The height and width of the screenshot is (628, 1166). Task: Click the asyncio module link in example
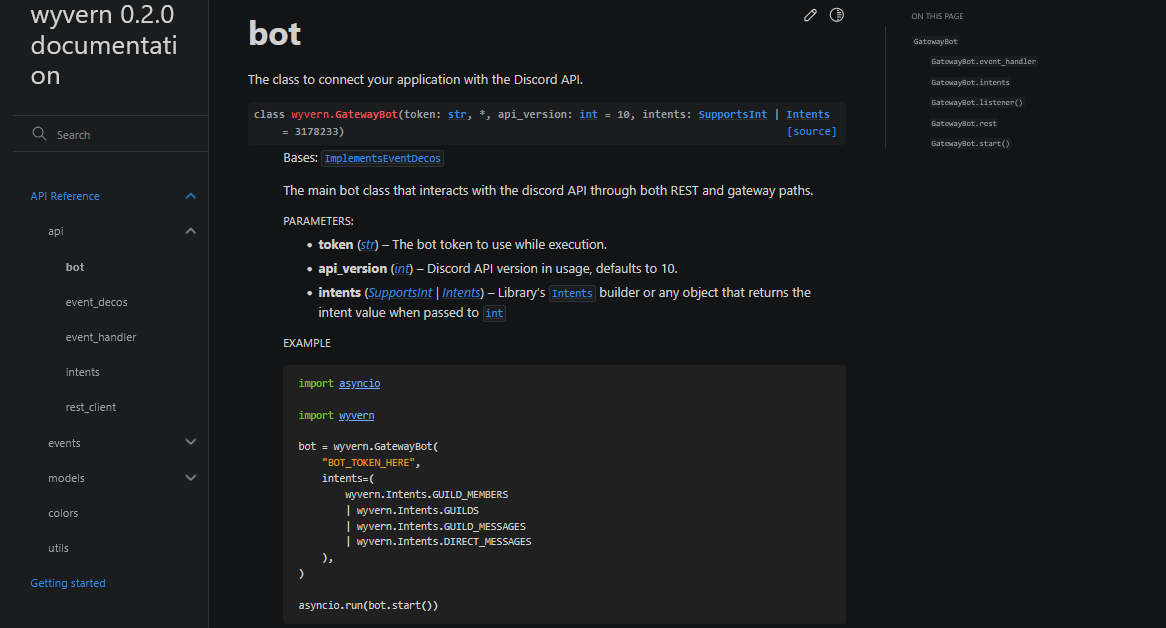(359, 383)
